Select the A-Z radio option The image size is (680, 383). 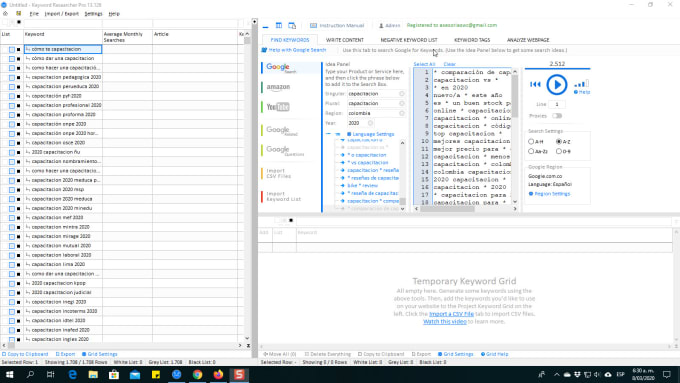click(559, 141)
